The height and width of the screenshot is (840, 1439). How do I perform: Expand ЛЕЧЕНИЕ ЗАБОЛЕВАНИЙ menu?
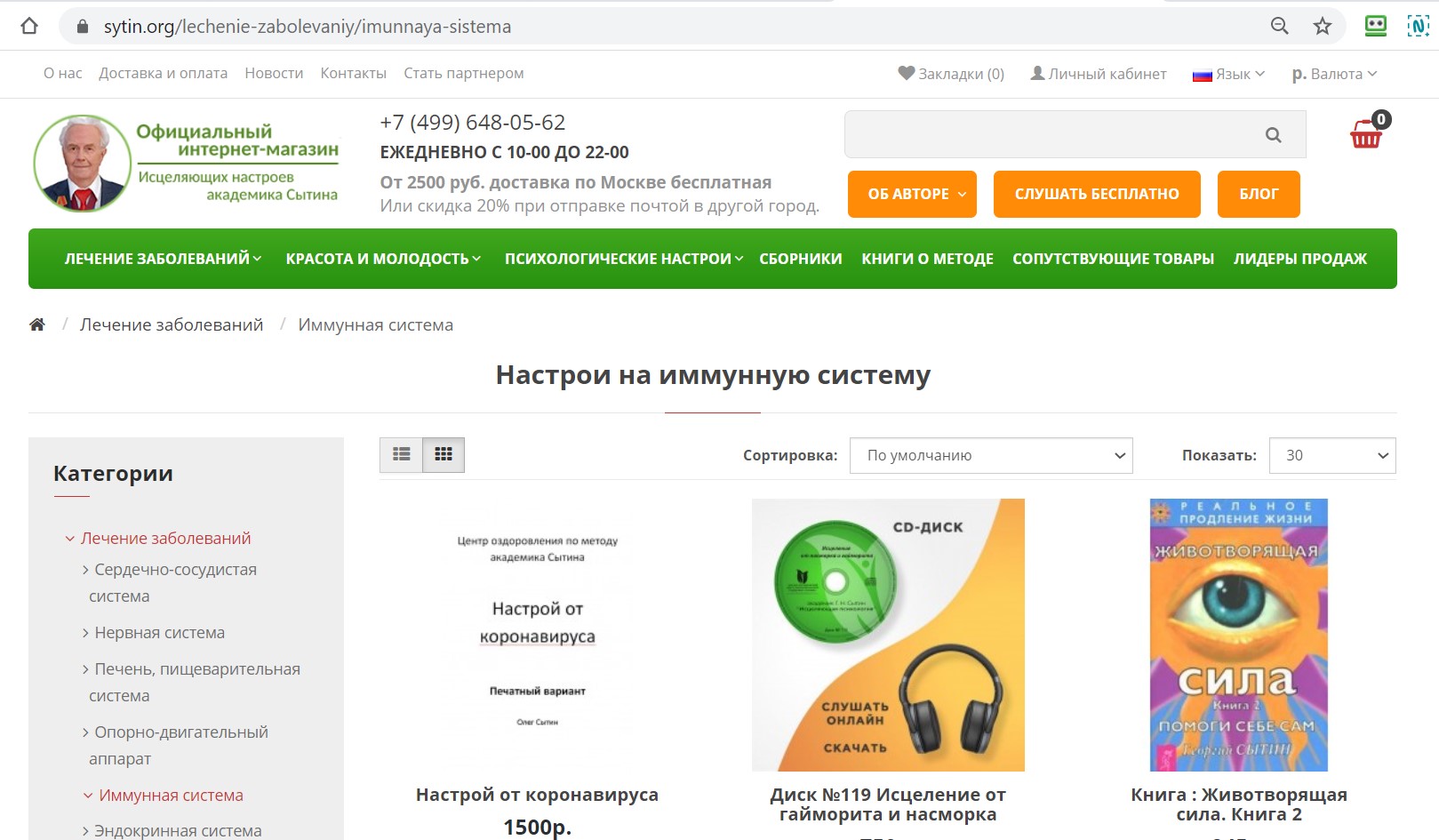click(163, 259)
